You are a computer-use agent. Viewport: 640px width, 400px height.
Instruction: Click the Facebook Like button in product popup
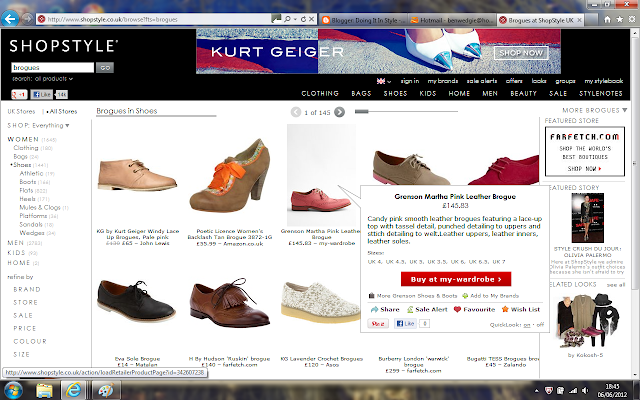pos(405,324)
